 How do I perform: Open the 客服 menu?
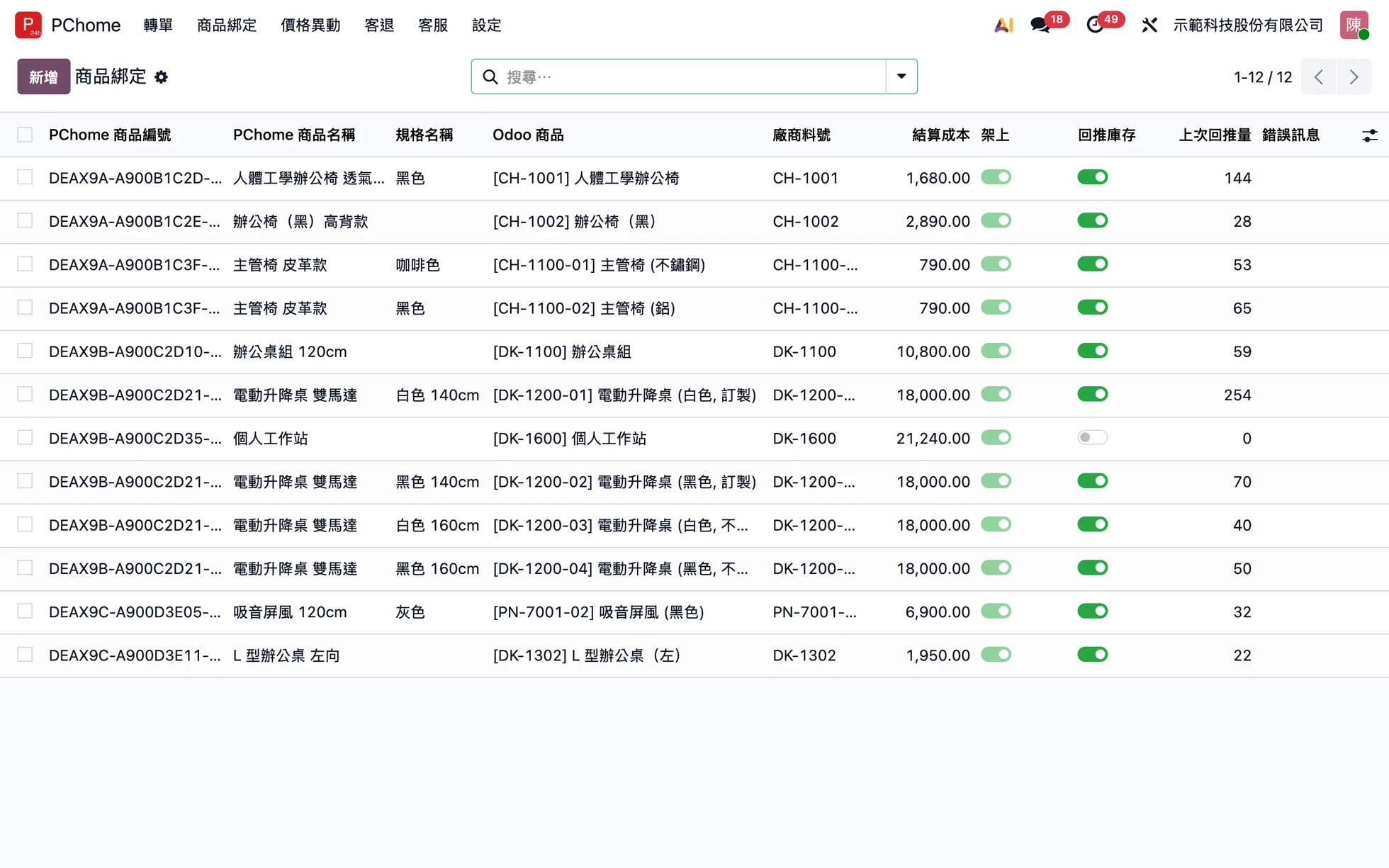click(x=433, y=25)
